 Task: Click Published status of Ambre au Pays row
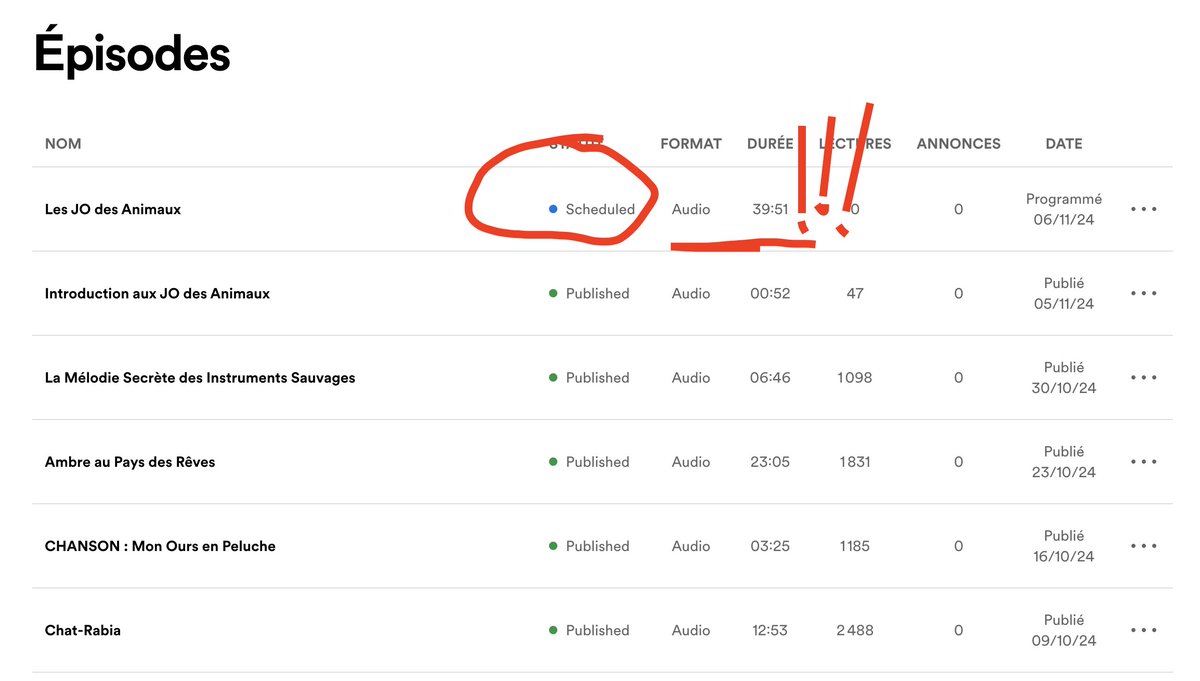tap(598, 462)
